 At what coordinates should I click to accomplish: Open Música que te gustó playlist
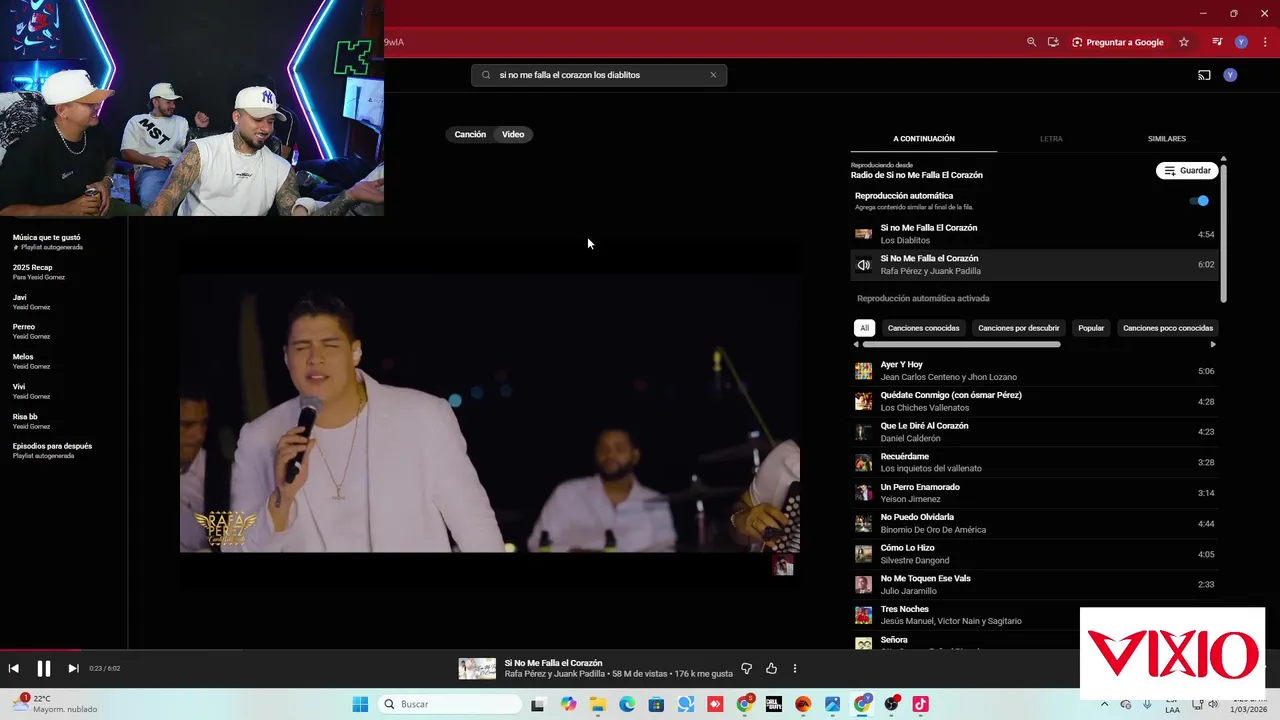(47, 242)
